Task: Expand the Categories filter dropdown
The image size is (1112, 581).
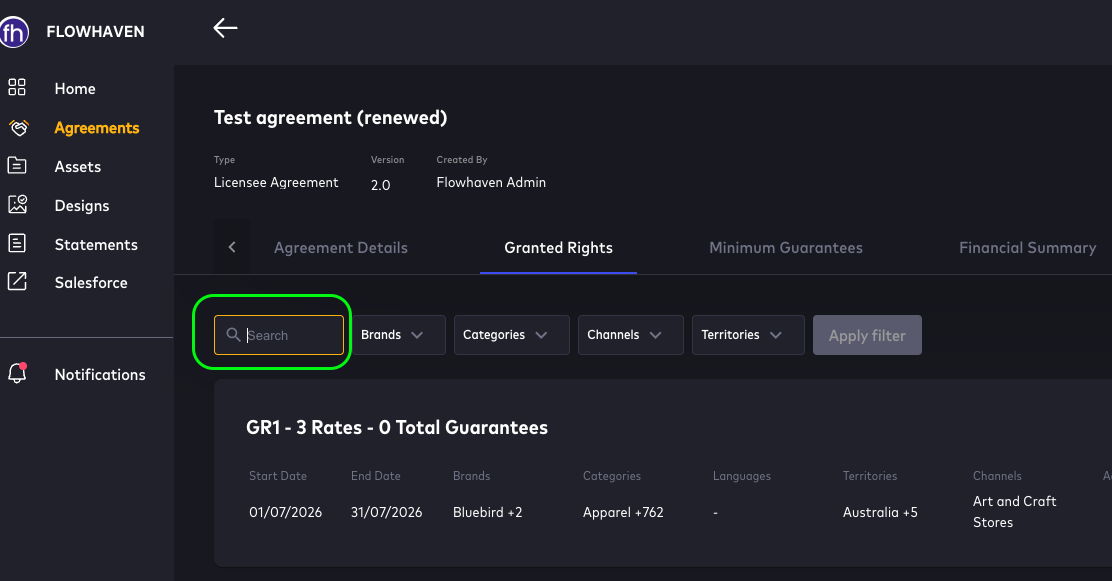Action: click(x=511, y=335)
